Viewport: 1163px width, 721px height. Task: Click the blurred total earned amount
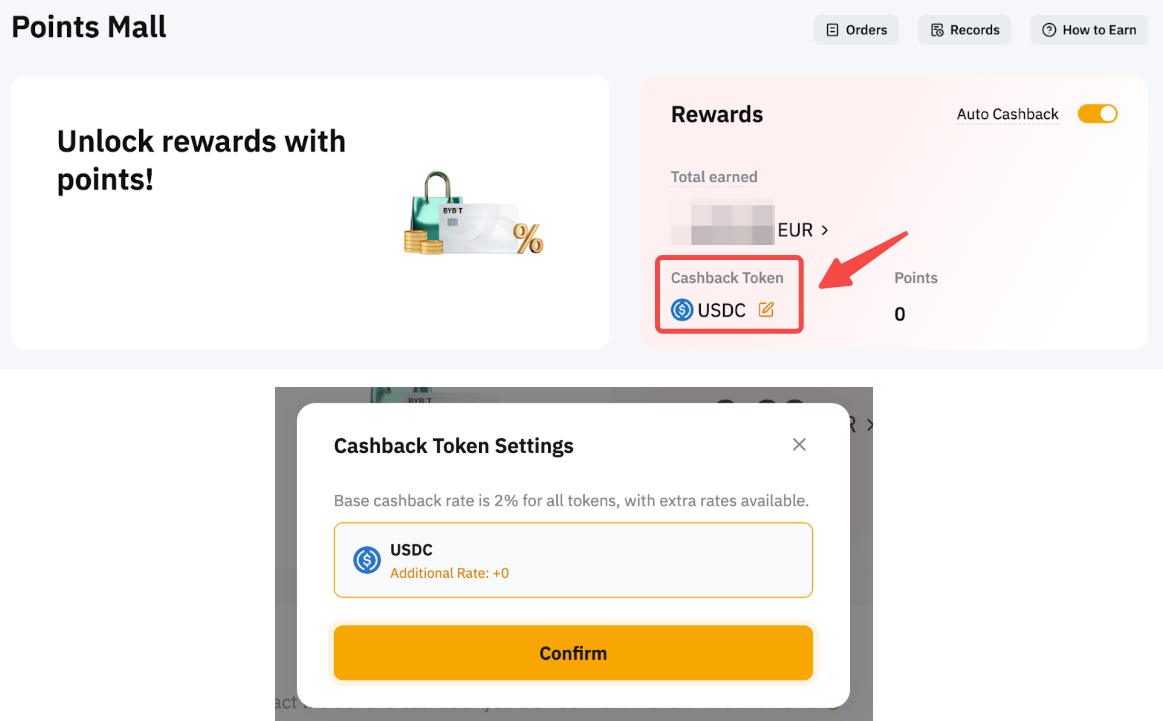[x=722, y=222]
